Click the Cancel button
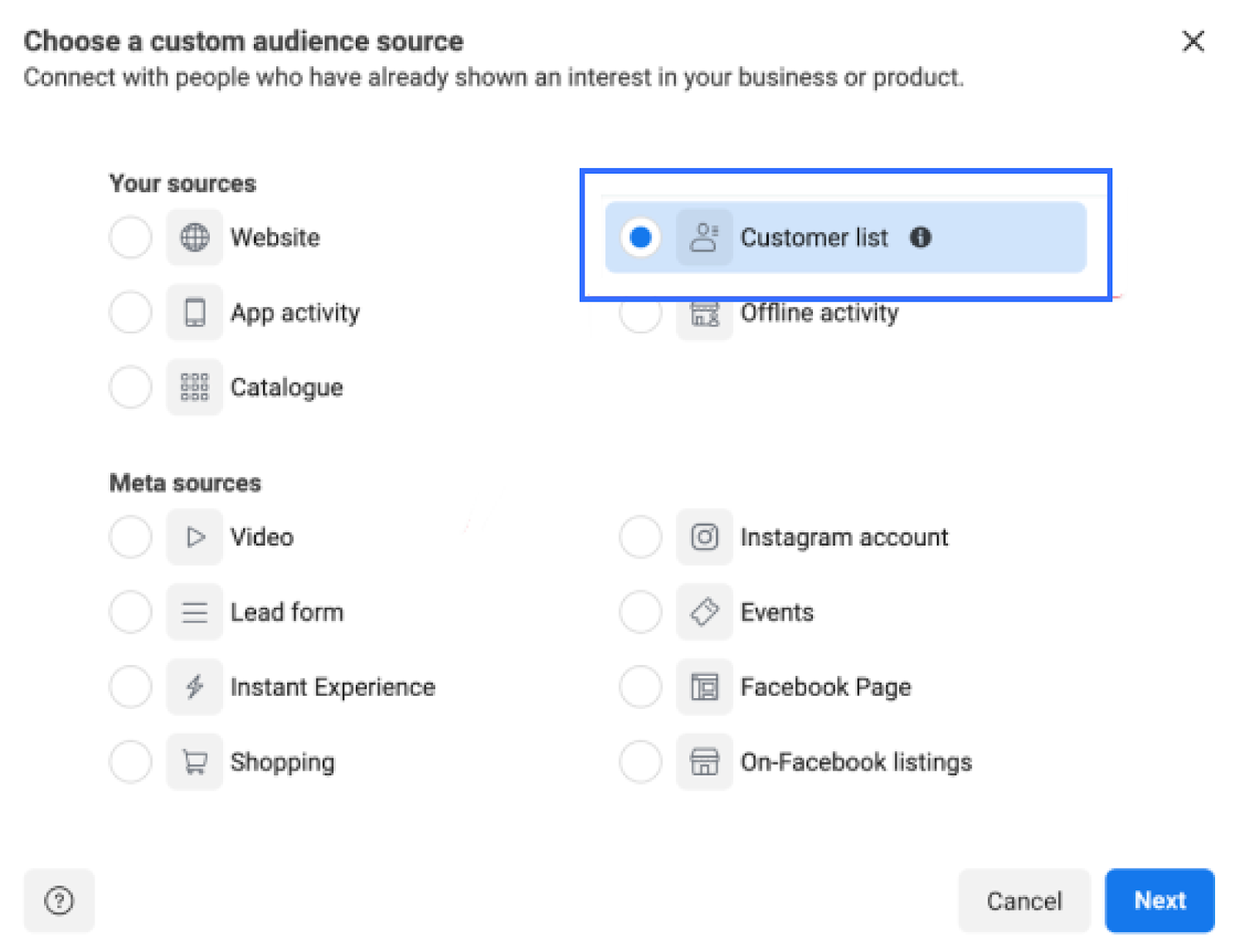This screenshot has width=1235, height=952. [1024, 900]
